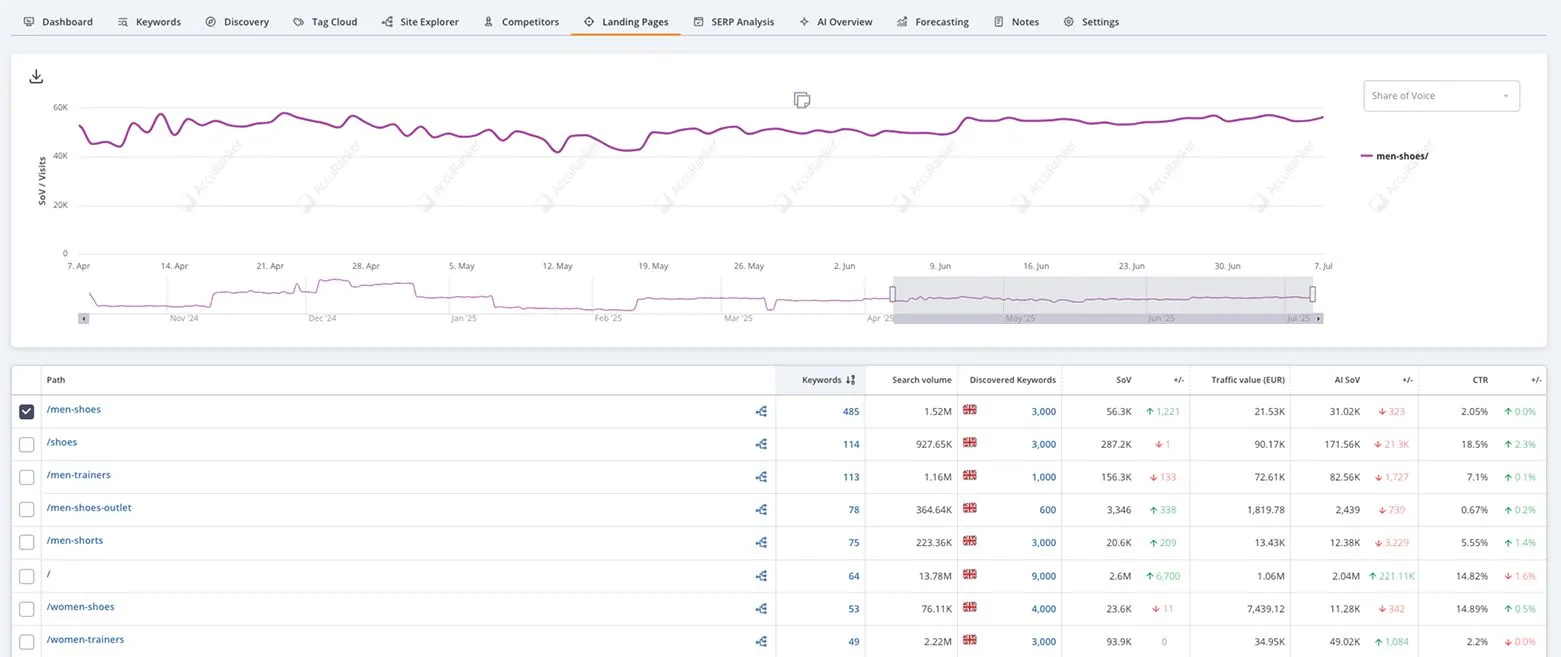Open site structure icon for /men-shoes row
Screen dimensions: 1561x657
tap(761, 411)
